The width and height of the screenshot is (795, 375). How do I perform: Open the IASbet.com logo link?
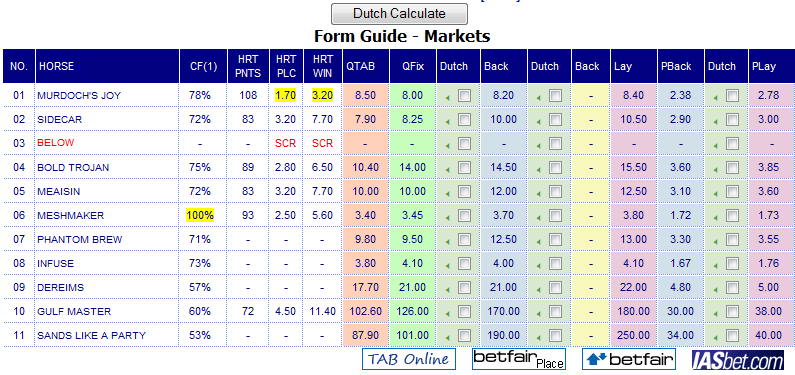tap(739, 359)
